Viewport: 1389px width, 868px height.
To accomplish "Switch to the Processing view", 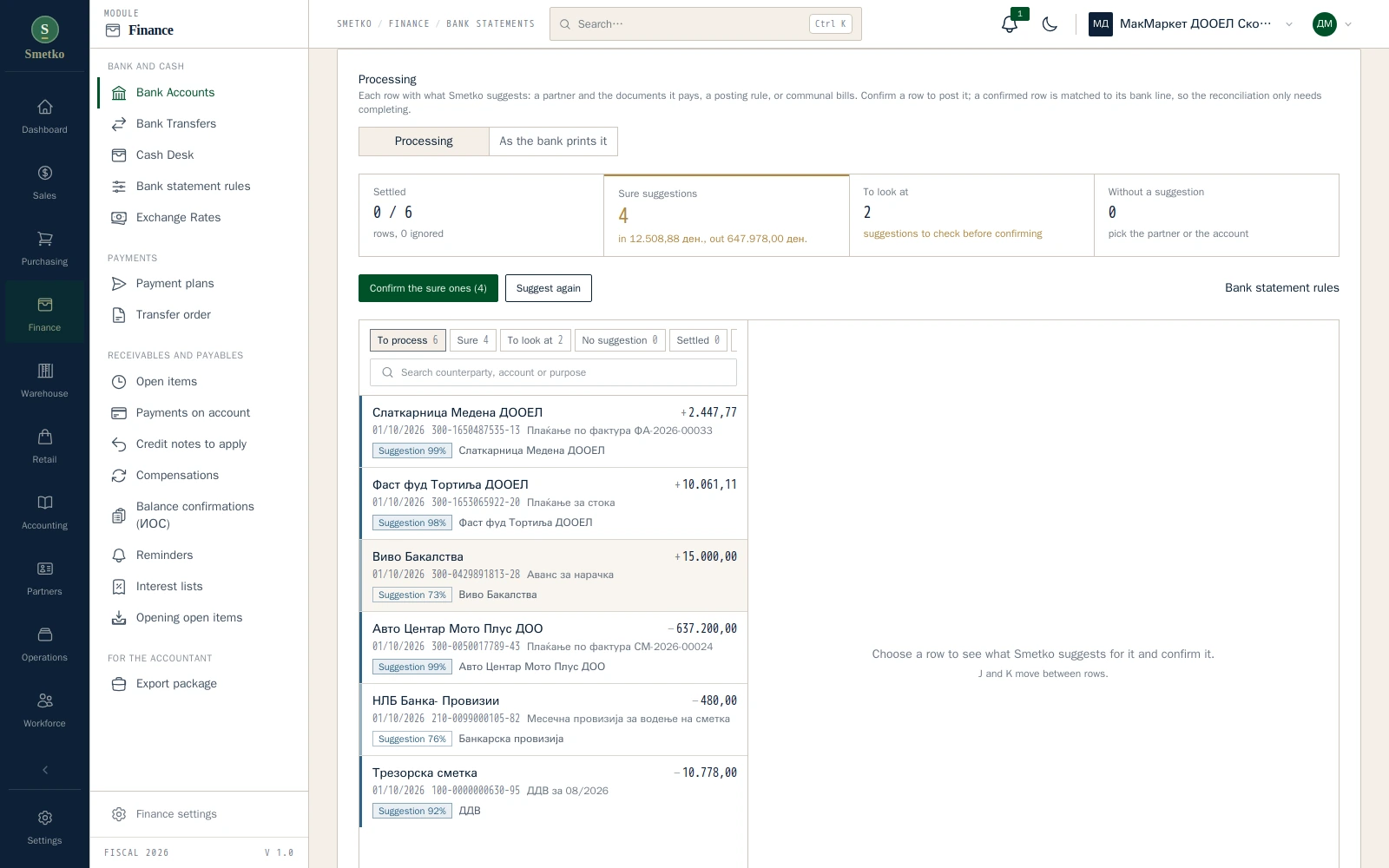I will [424, 141].
